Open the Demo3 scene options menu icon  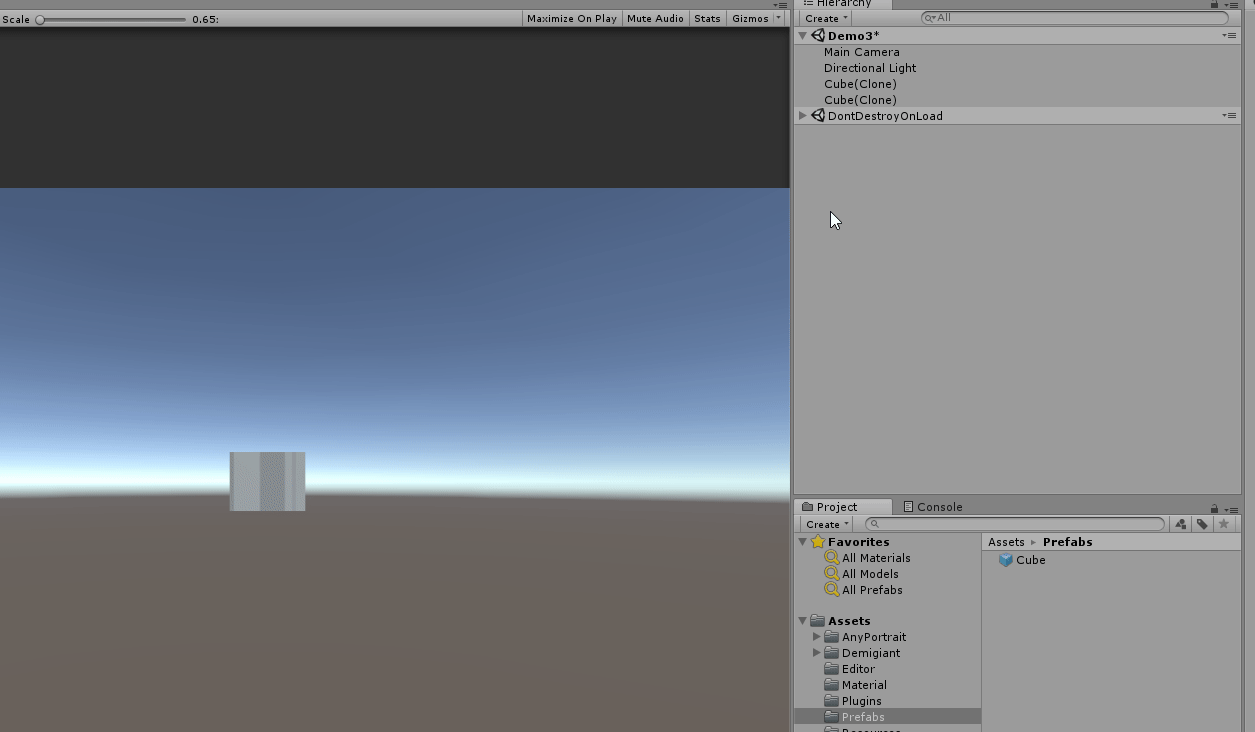pyautogui.click(x=1229, y=36)
